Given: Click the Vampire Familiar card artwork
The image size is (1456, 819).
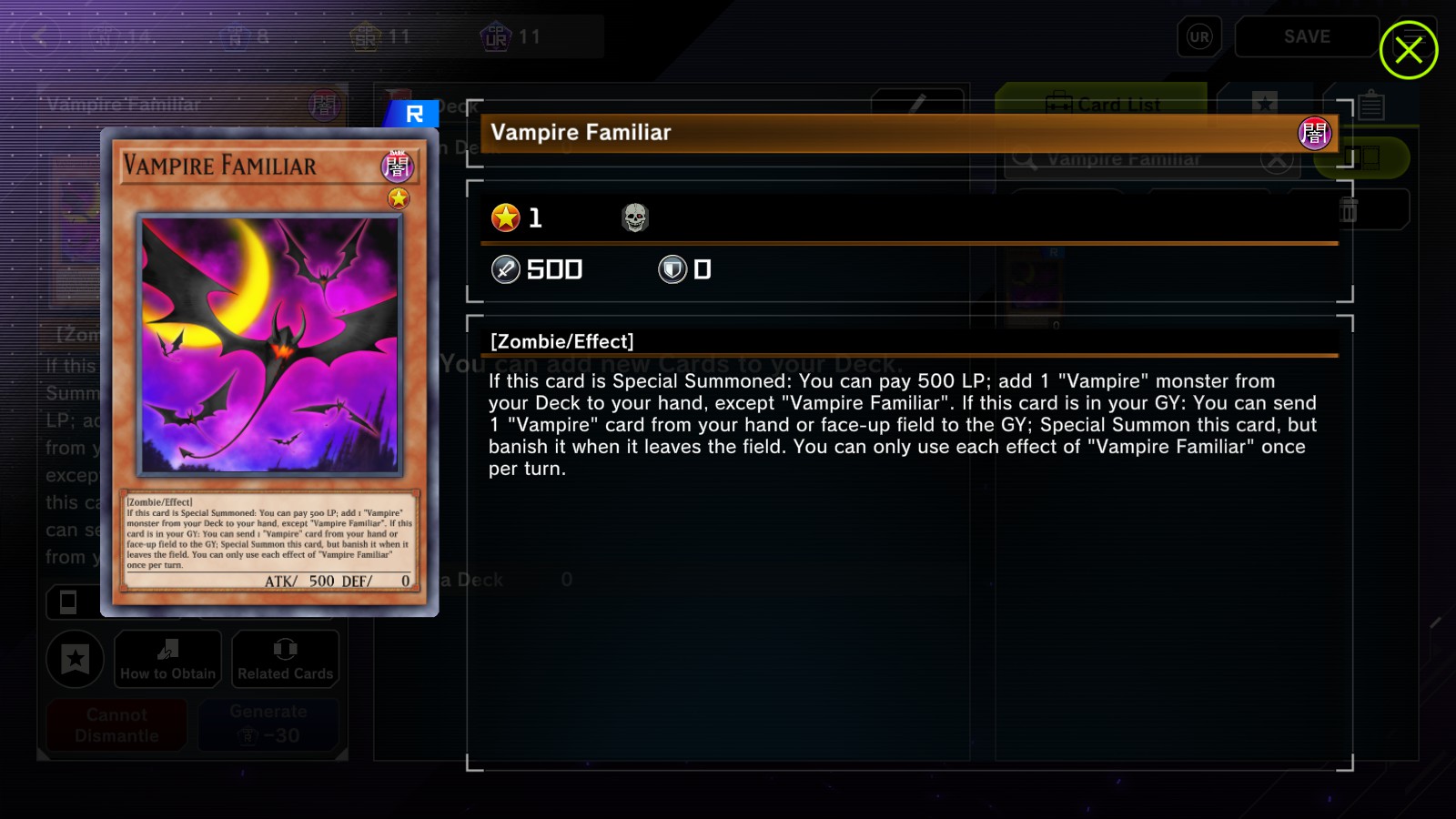Looking at the screenshot, I should pos(269,345).
